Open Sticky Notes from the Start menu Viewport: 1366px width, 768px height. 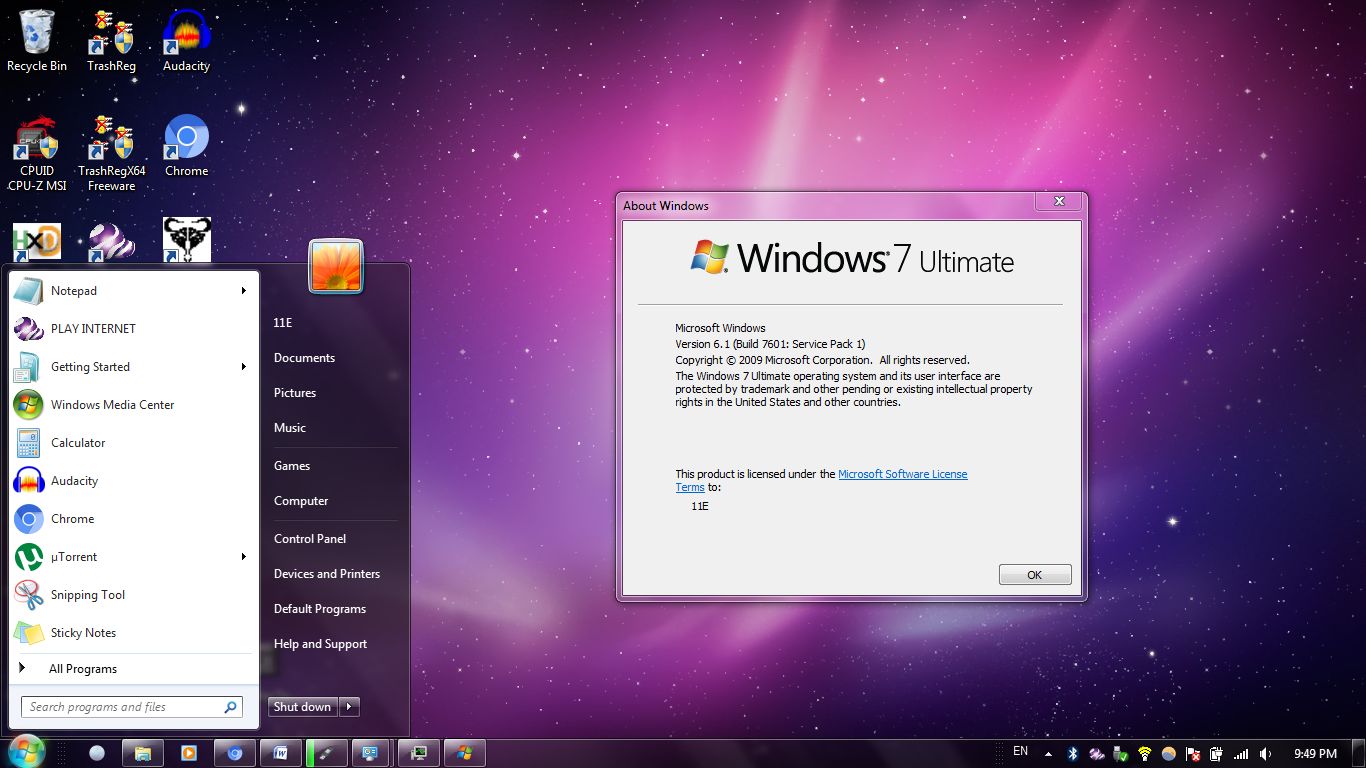tap(134, 633)
